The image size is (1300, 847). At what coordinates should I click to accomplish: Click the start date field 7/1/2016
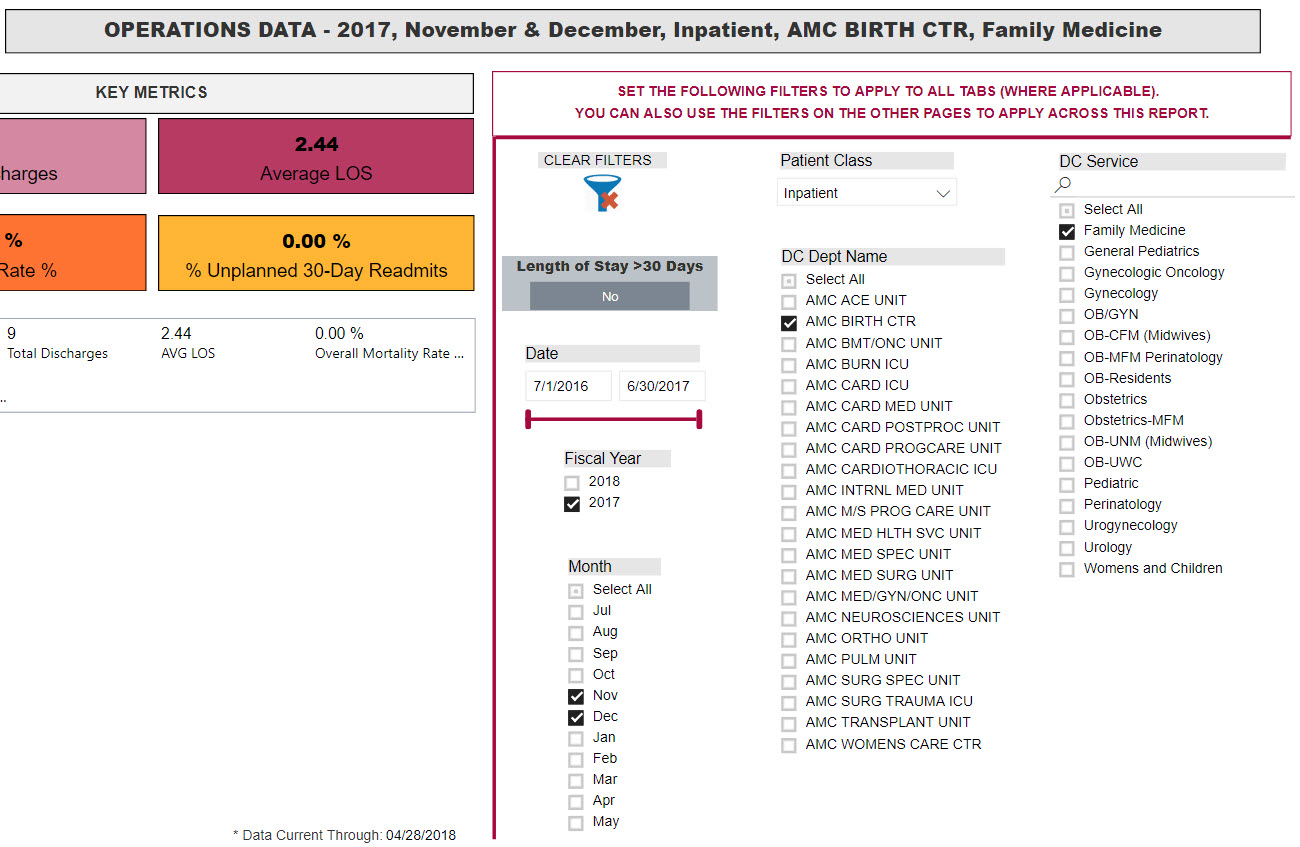point(568,386)
